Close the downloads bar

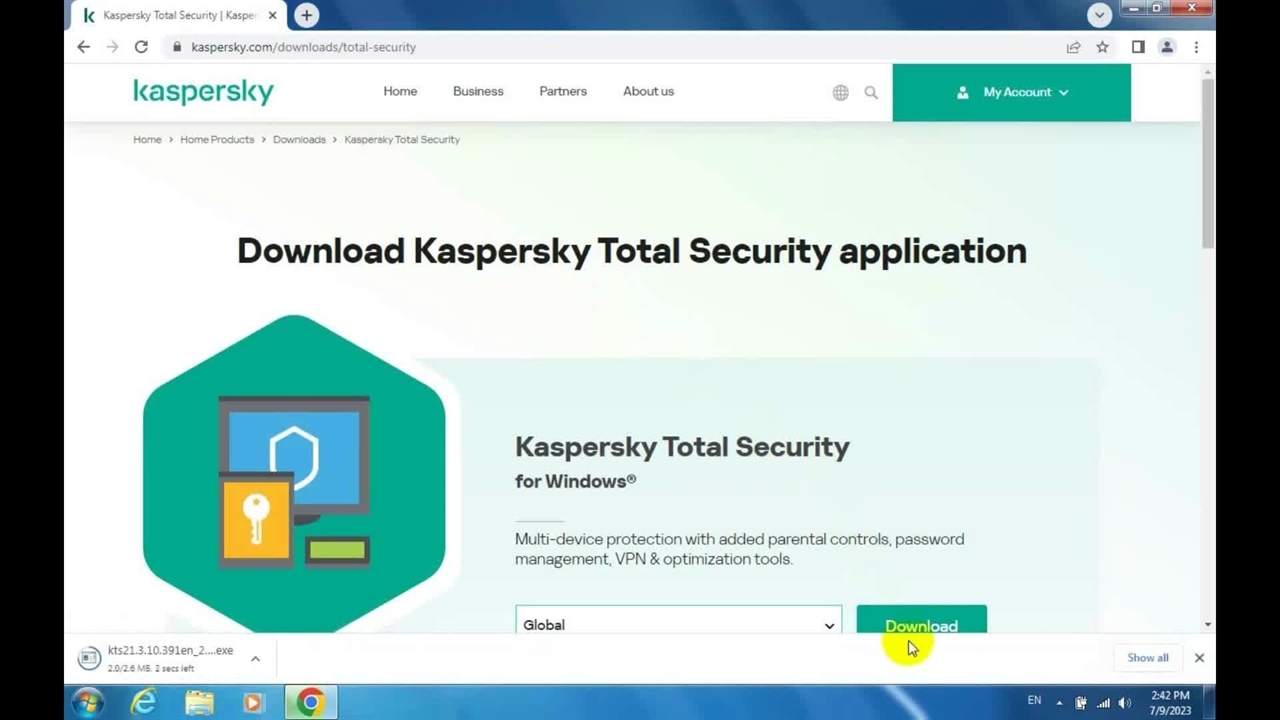point(1199,657)
